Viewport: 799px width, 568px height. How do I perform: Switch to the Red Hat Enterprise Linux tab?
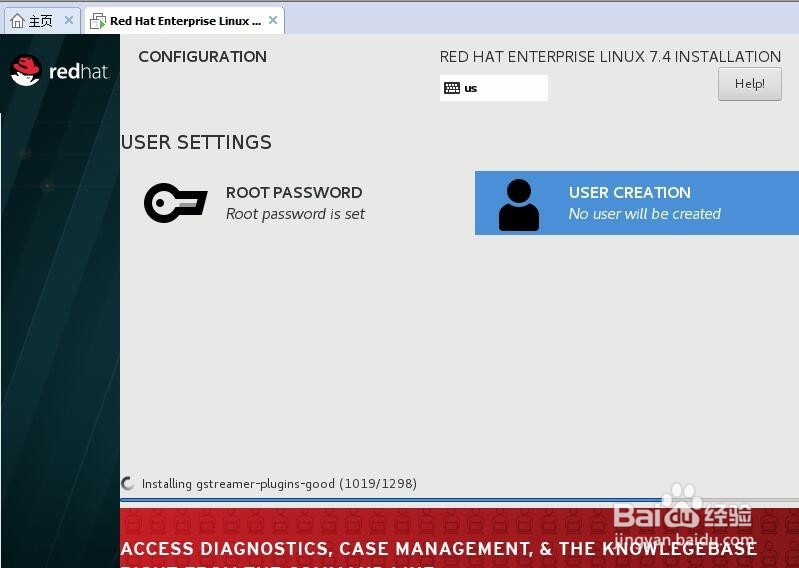184,21
